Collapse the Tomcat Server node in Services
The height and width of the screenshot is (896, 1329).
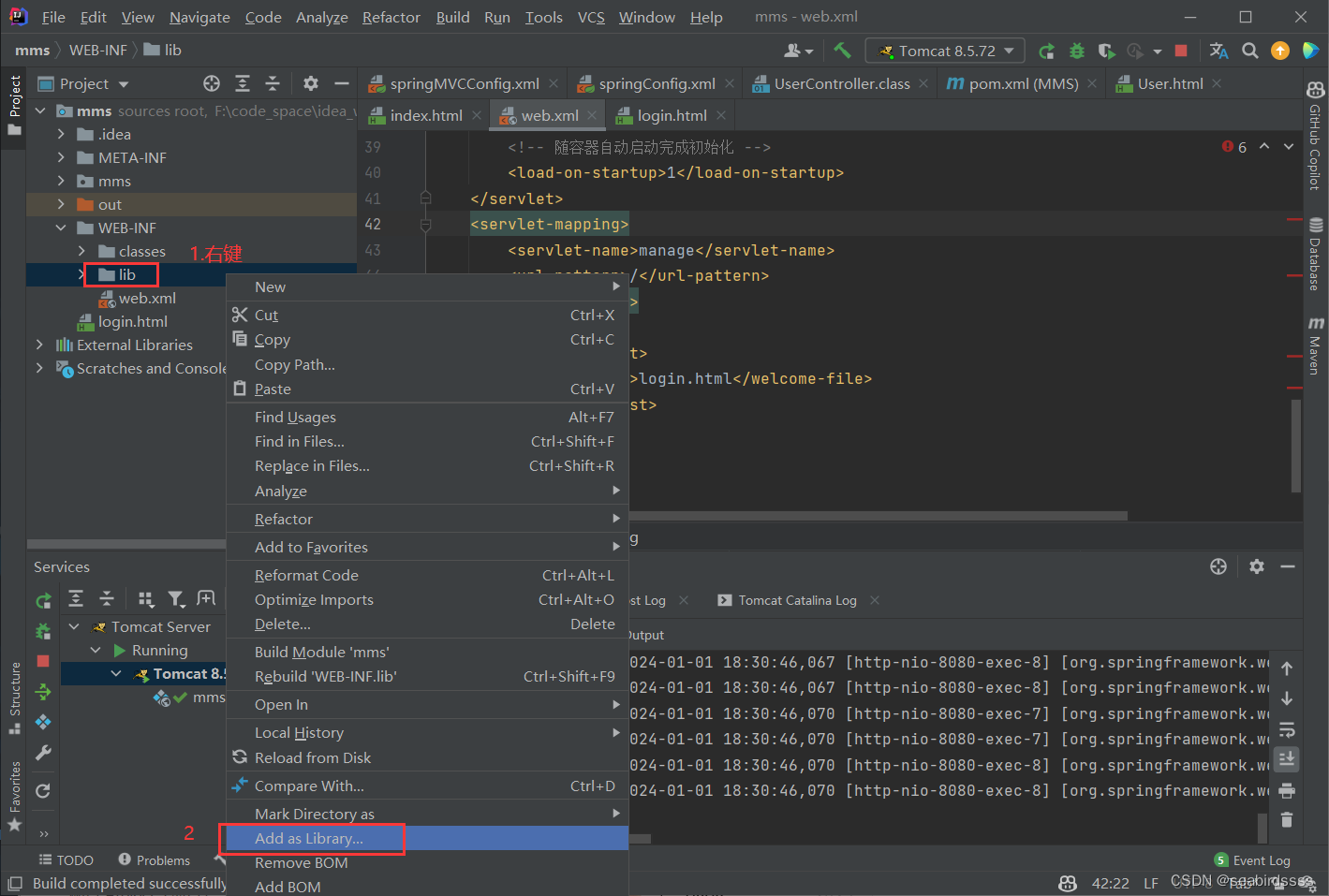74,626
